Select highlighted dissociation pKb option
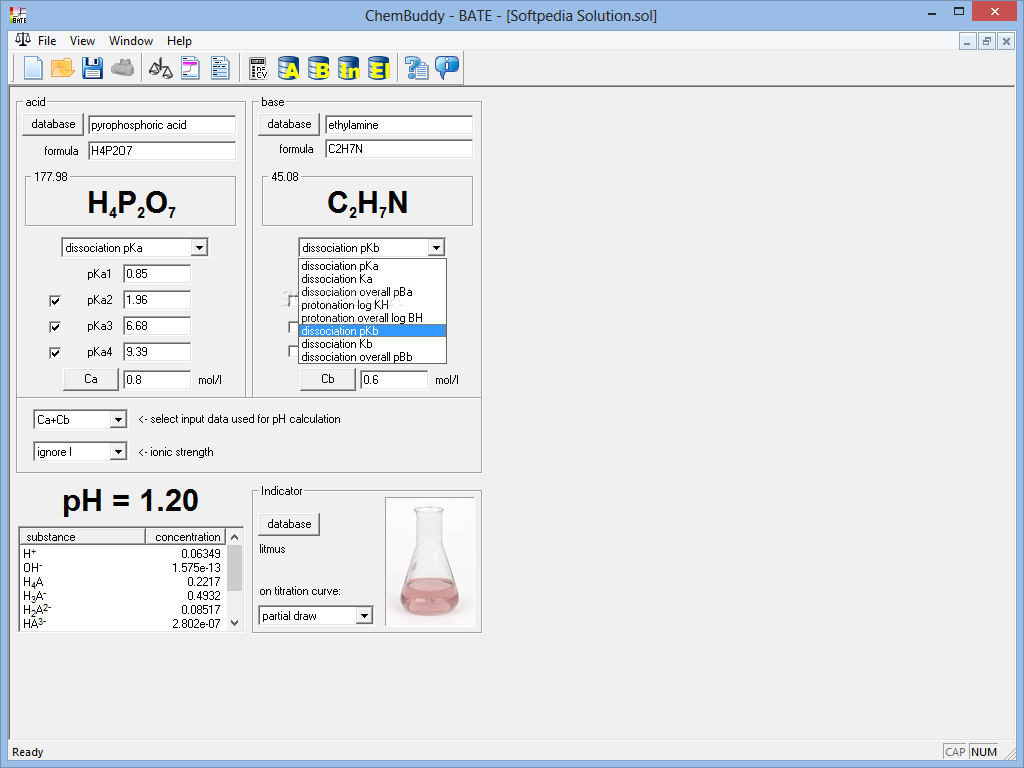The width and height of the screenshot is (1024, 768). (x=372, y=331)
